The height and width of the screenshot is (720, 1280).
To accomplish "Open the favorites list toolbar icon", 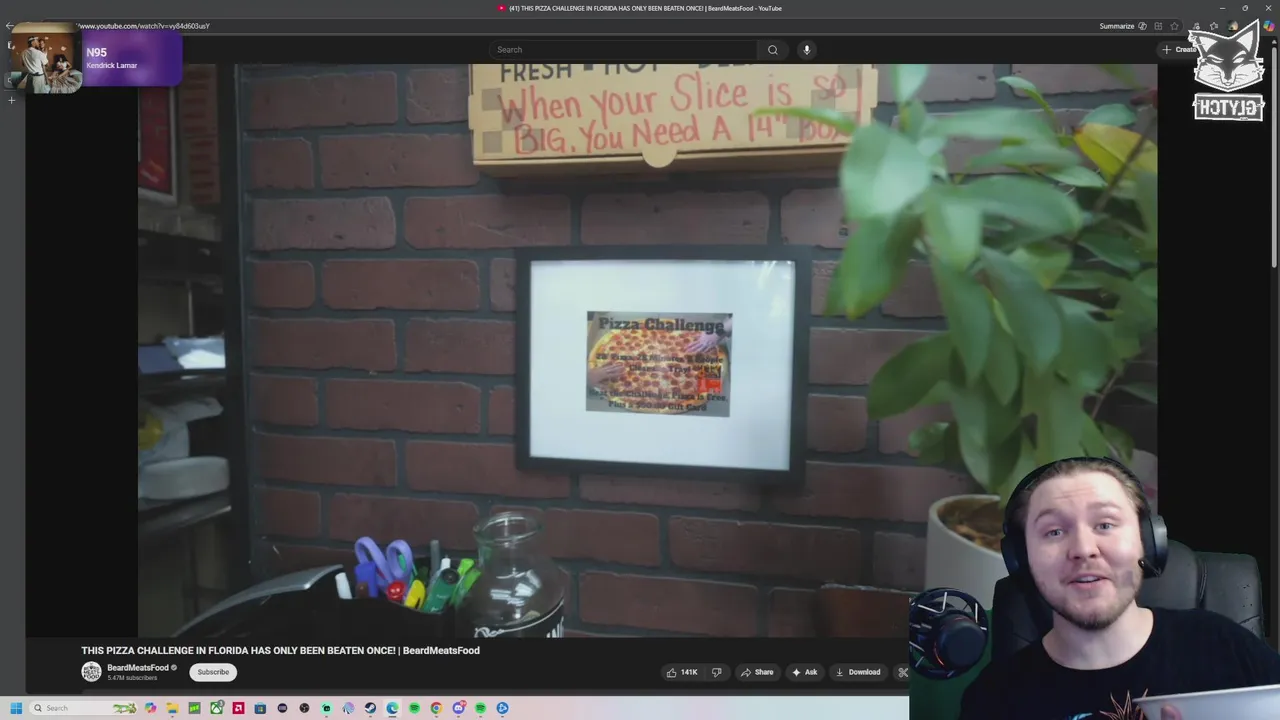I will click(x=1214, y=26).
